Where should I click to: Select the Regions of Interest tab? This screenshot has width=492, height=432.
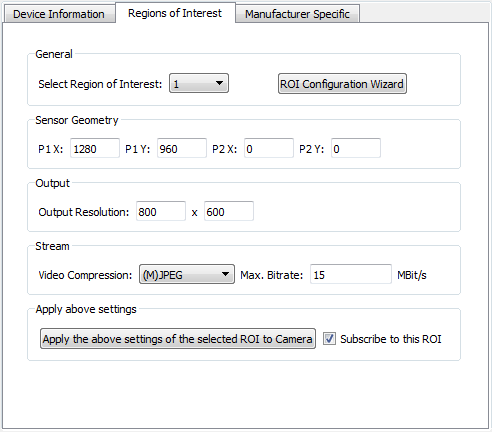pos(175,13)
